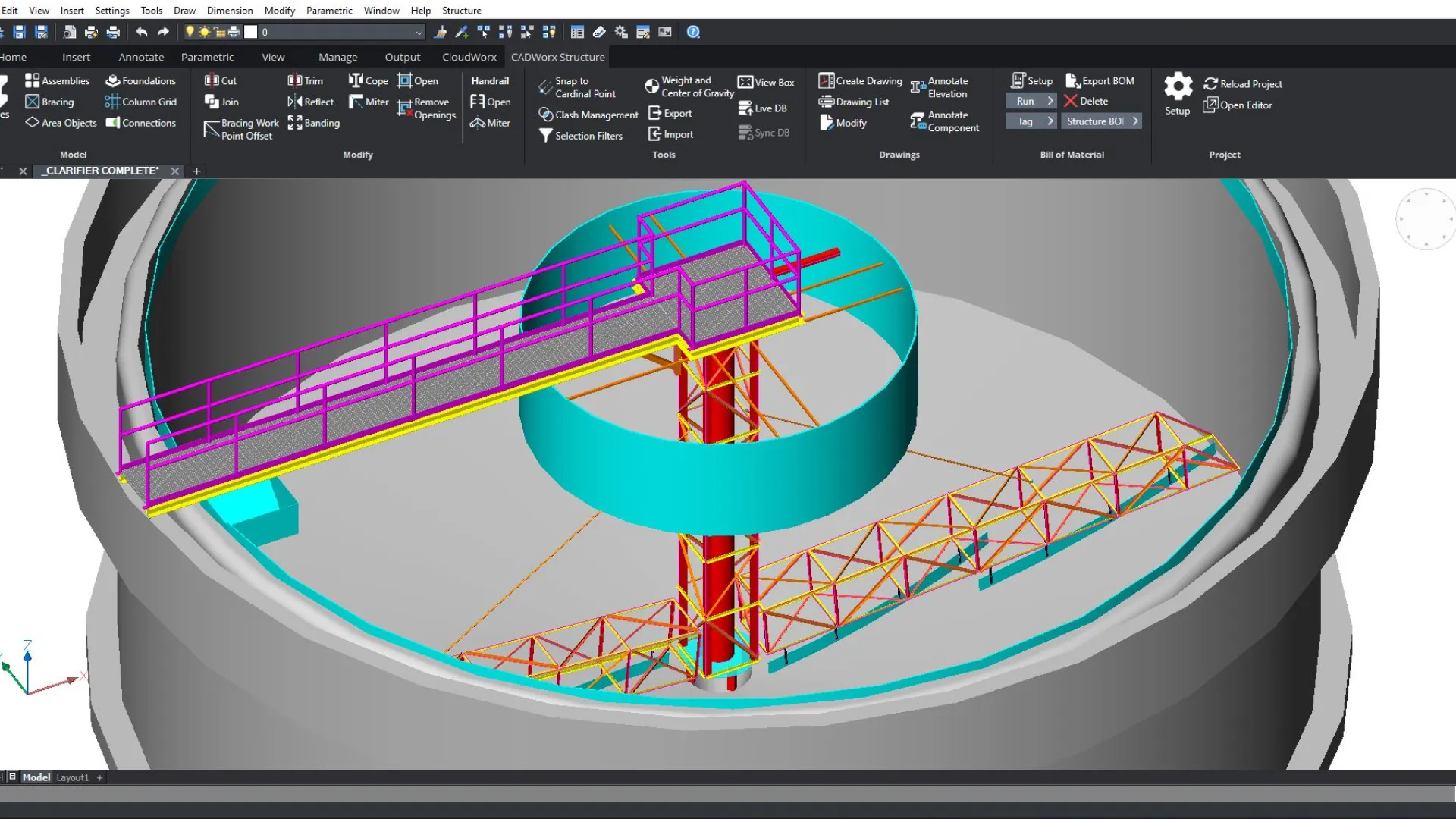Click the Reload Project button
The width and height of the screenshot is (1456, 819).
pyautogui.click(x=1242, y=84)
